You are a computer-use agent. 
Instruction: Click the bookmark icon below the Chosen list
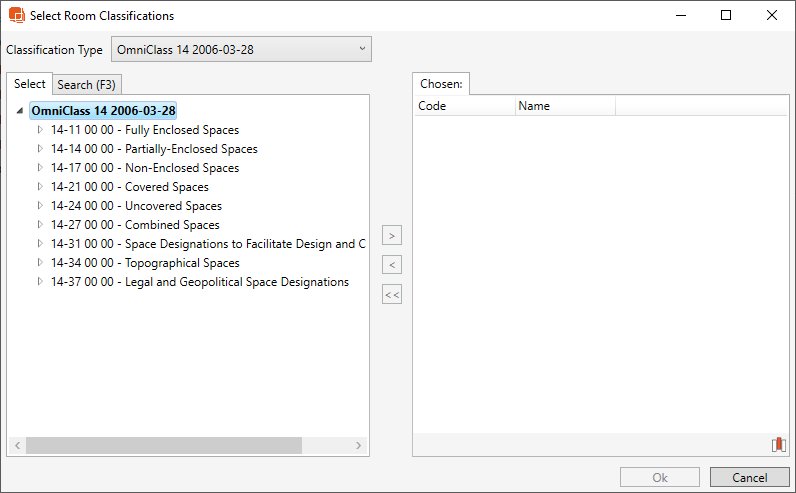pos(778,445)
